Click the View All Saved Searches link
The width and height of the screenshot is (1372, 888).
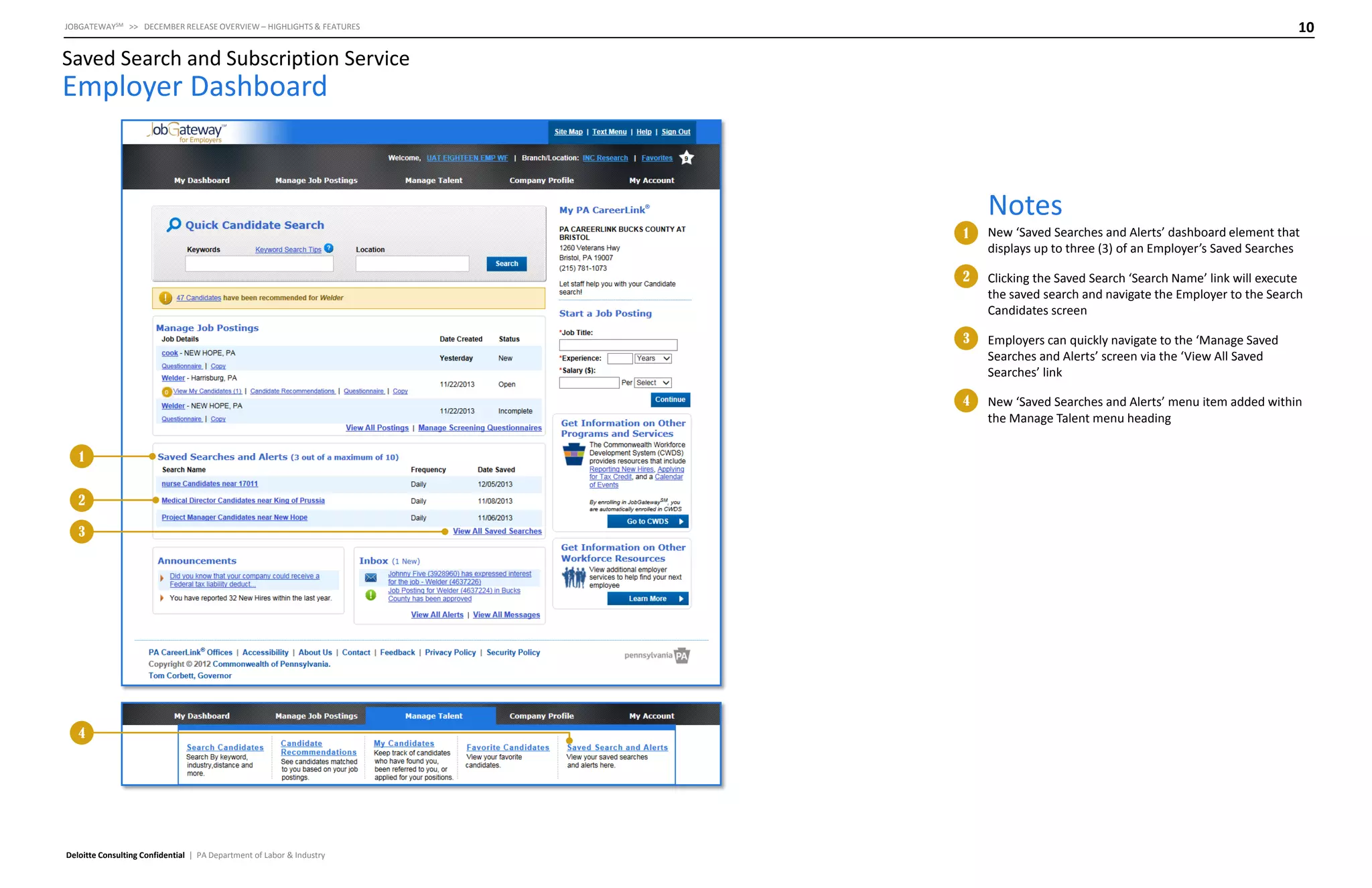[x=497, y=531]
